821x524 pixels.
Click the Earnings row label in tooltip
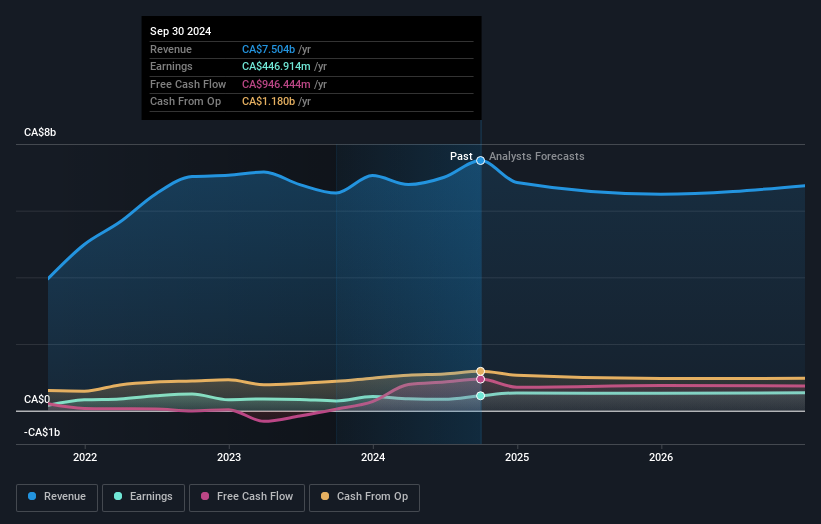(171, 66)
